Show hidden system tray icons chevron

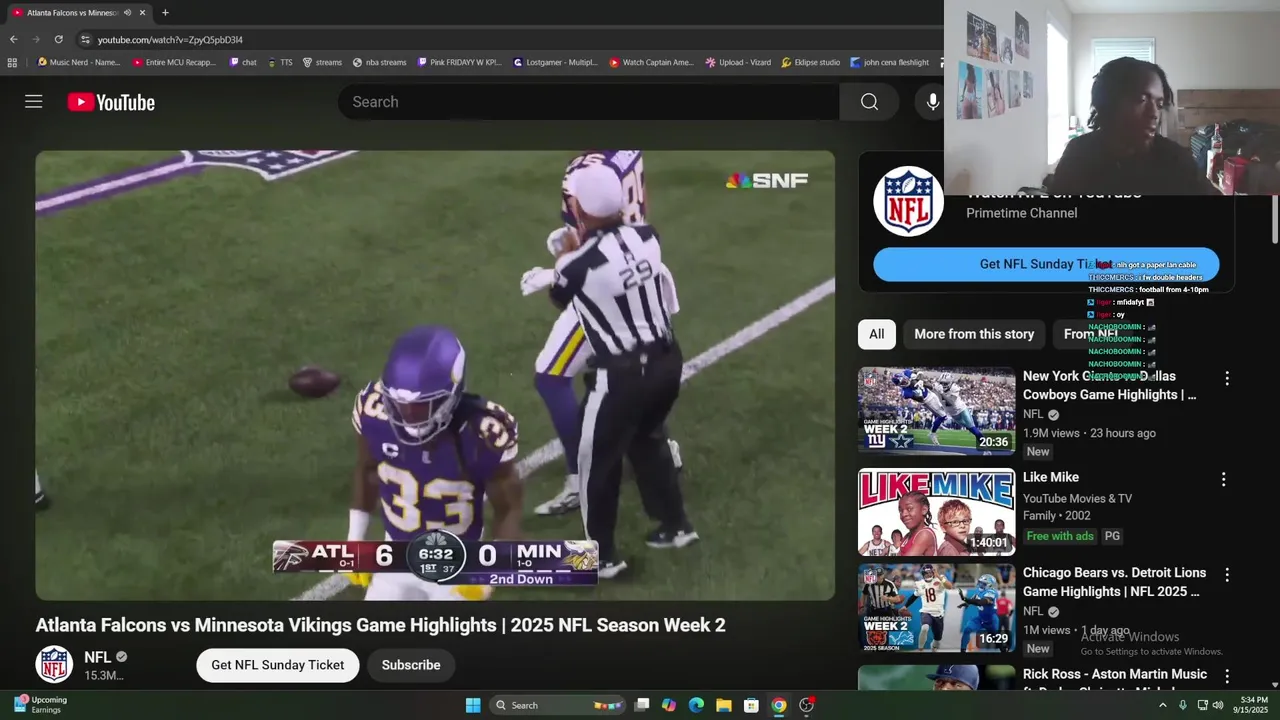pyautogui.click(x=1162, y=705)
